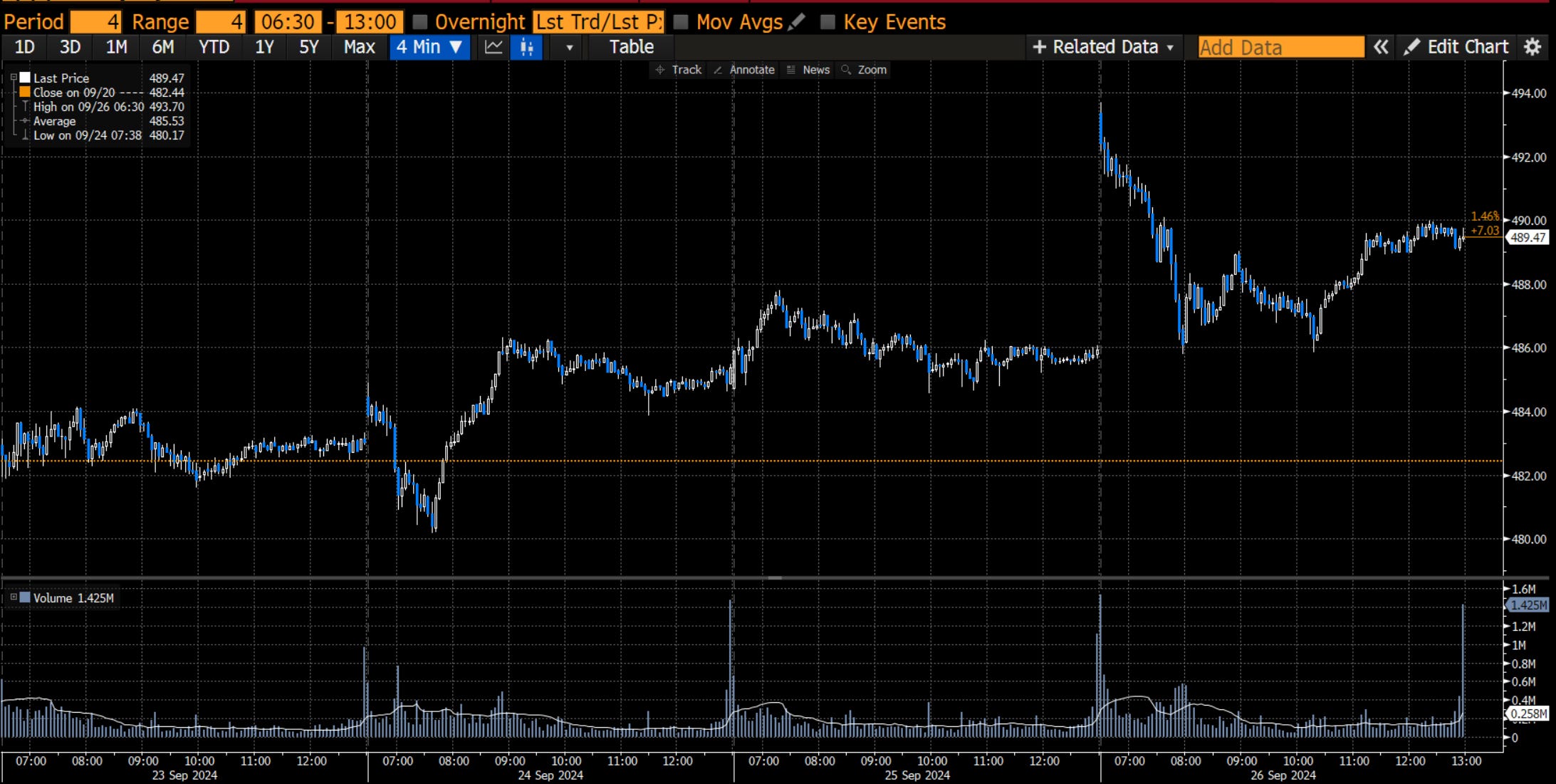Screen dimensions: 1556x784
Task: Click the Add Data input field
Action: pyautogui.click(x=1280, y=47)
